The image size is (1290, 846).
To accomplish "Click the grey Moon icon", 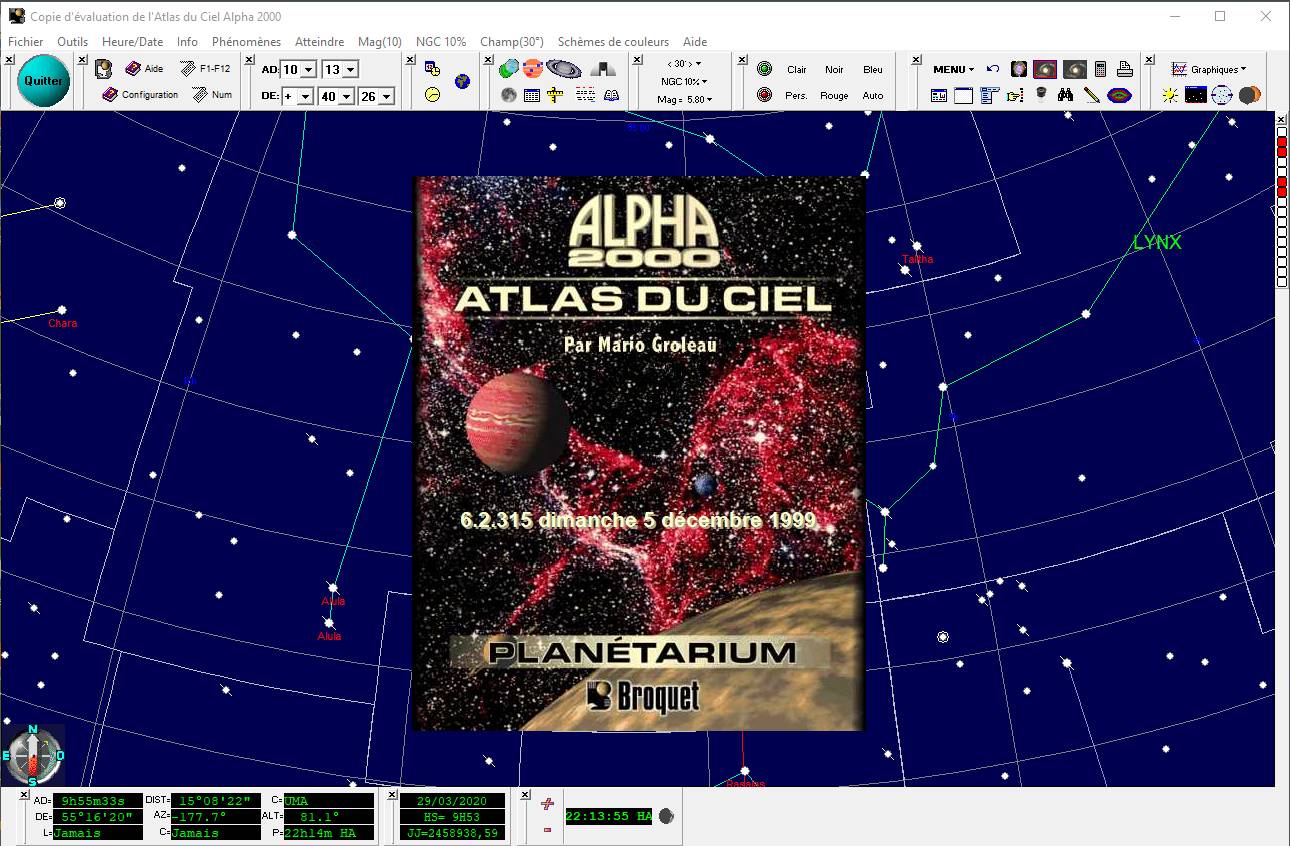I will (509, 95).
